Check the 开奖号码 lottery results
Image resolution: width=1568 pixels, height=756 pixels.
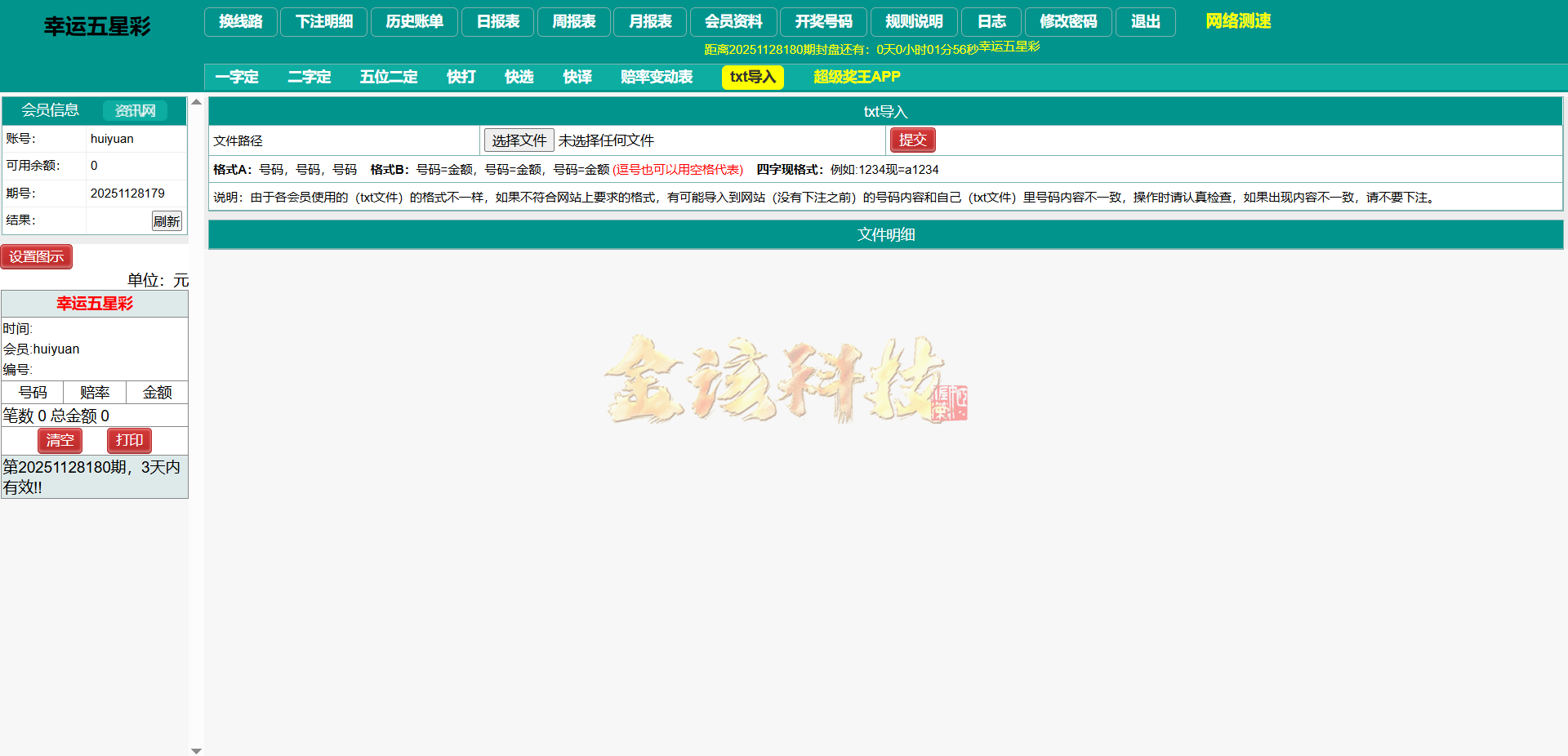(x=825, y=22)
